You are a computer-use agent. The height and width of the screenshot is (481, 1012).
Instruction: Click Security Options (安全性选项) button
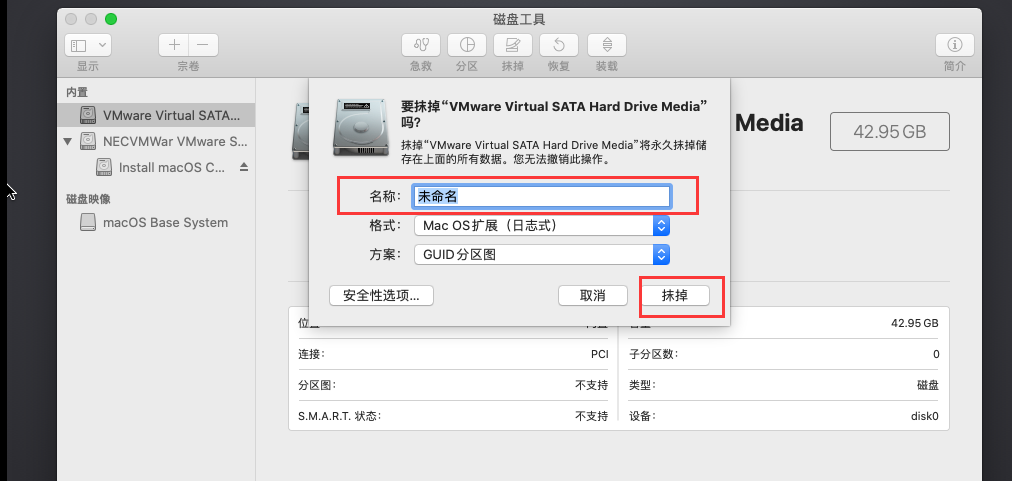pos(381,295)
